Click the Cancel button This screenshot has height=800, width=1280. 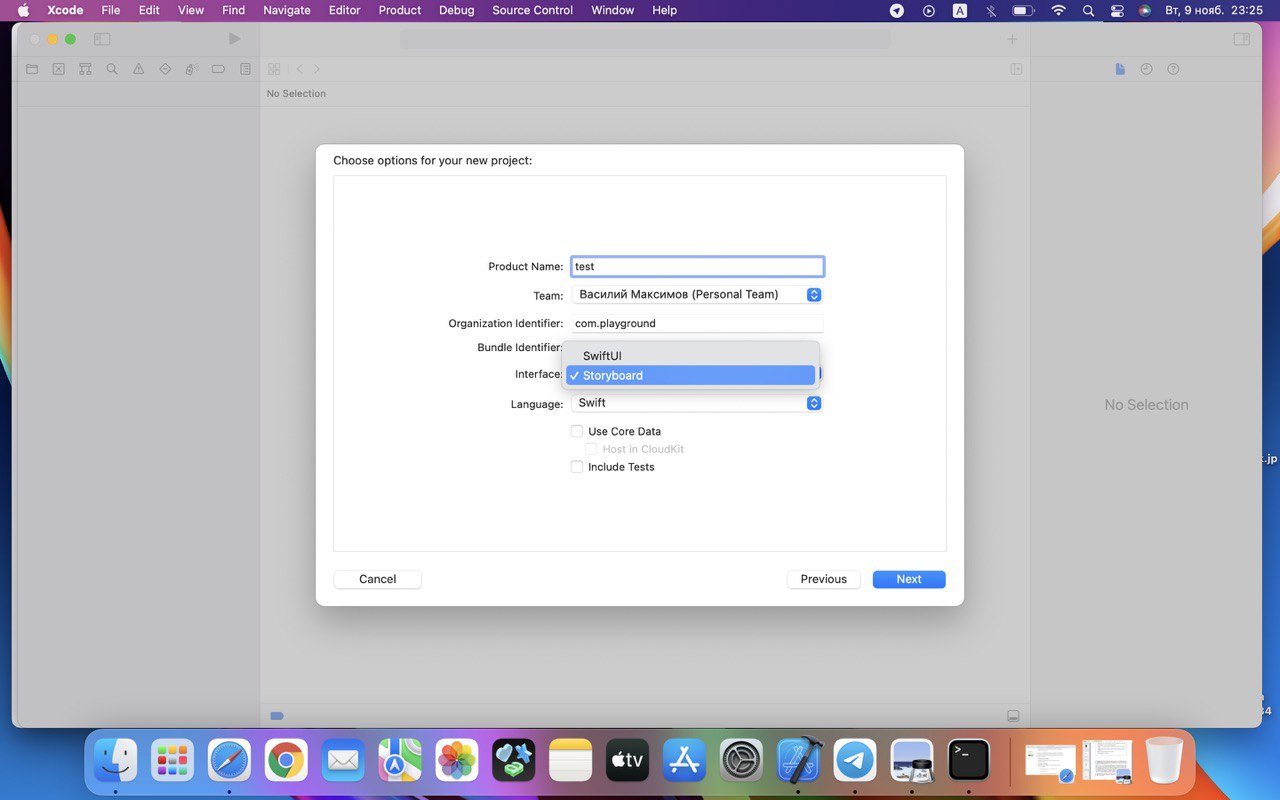[378, 579]
